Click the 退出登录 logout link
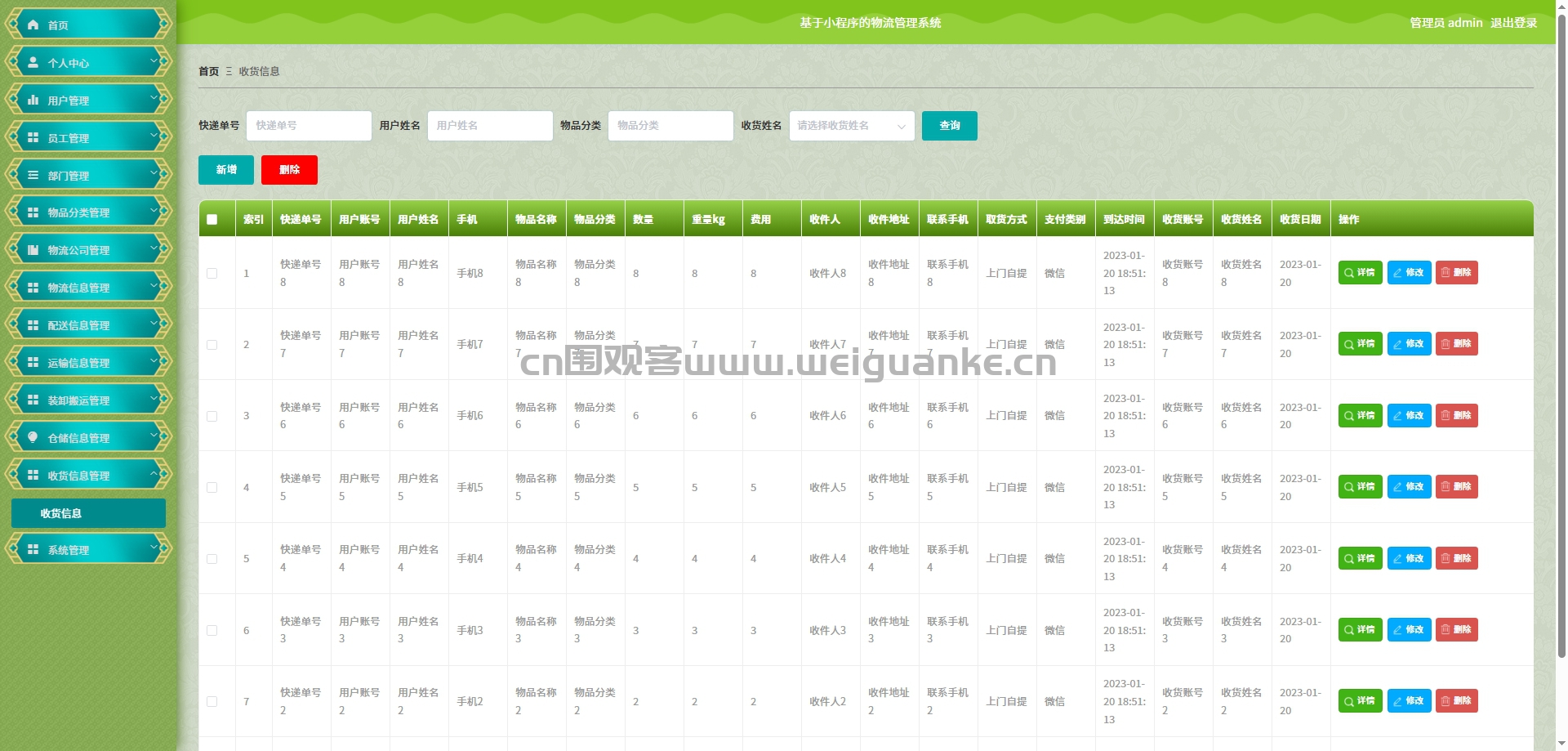The width and height of the screenshot is (1568, 751). 1513,23
